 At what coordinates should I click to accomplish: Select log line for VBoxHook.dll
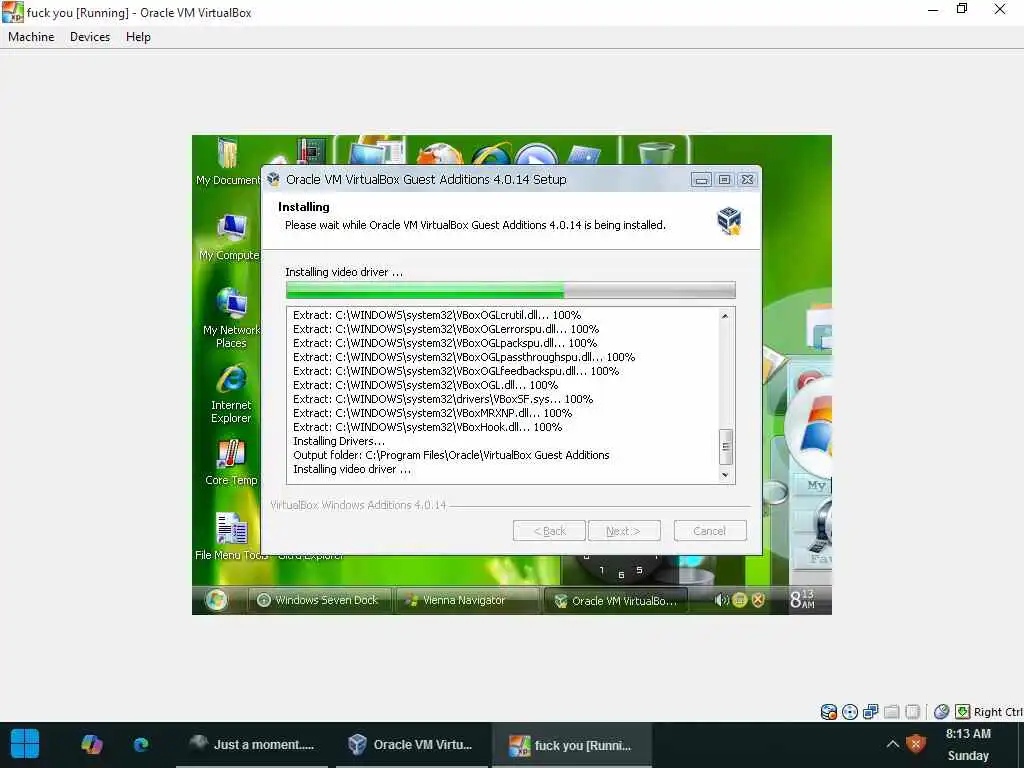click(x=428, y=427)
